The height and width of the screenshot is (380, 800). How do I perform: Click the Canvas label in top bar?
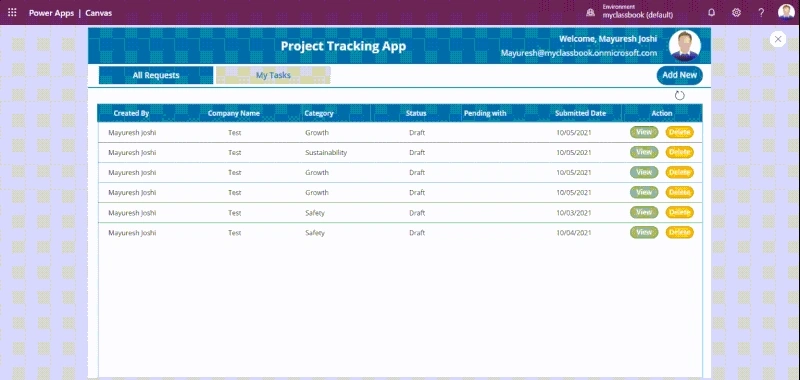pos(98,13)
